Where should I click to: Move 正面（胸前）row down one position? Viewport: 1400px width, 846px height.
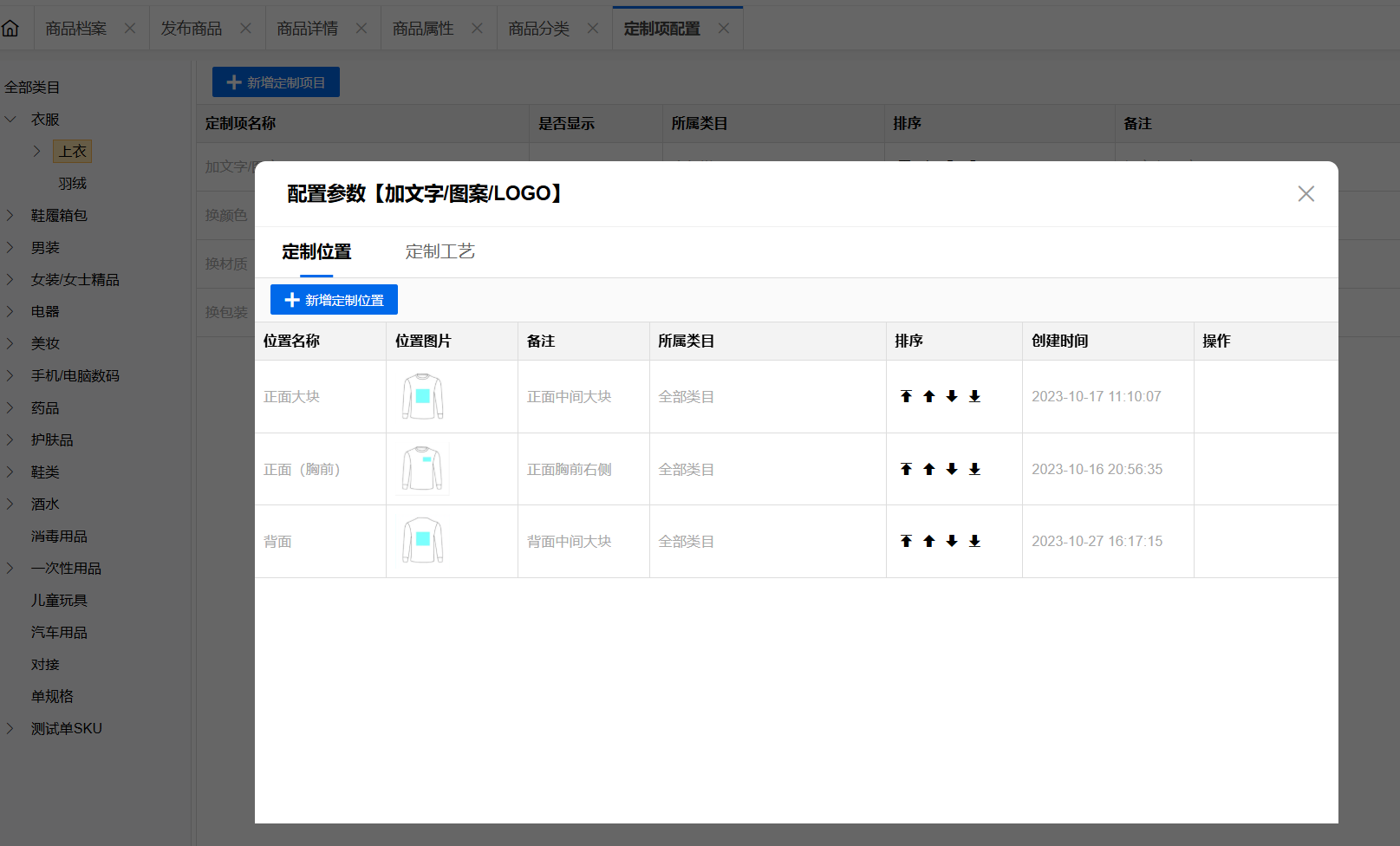[x=952, y=469]
